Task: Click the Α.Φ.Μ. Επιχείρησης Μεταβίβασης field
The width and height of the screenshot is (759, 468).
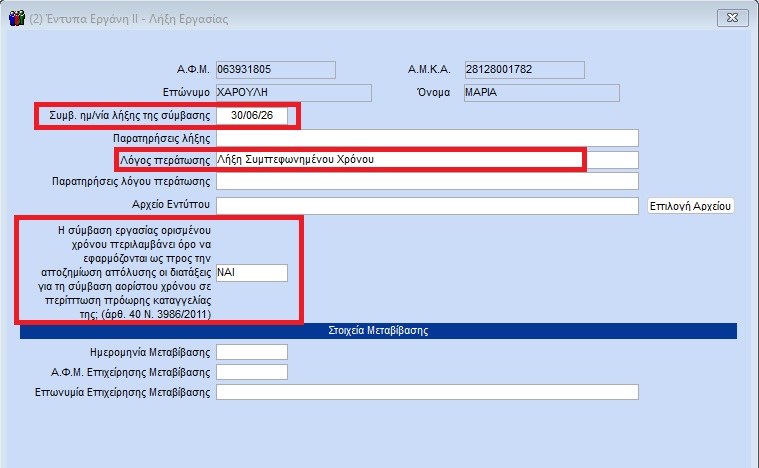Action: (x=252, y=372)
